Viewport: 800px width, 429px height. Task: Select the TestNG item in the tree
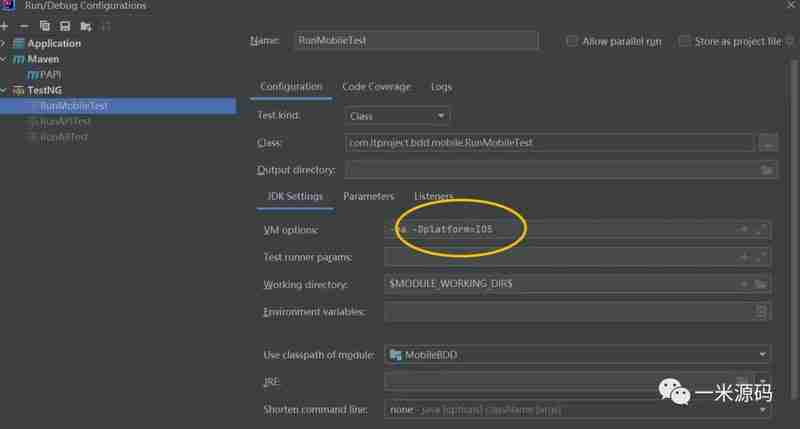click(44, 90)
